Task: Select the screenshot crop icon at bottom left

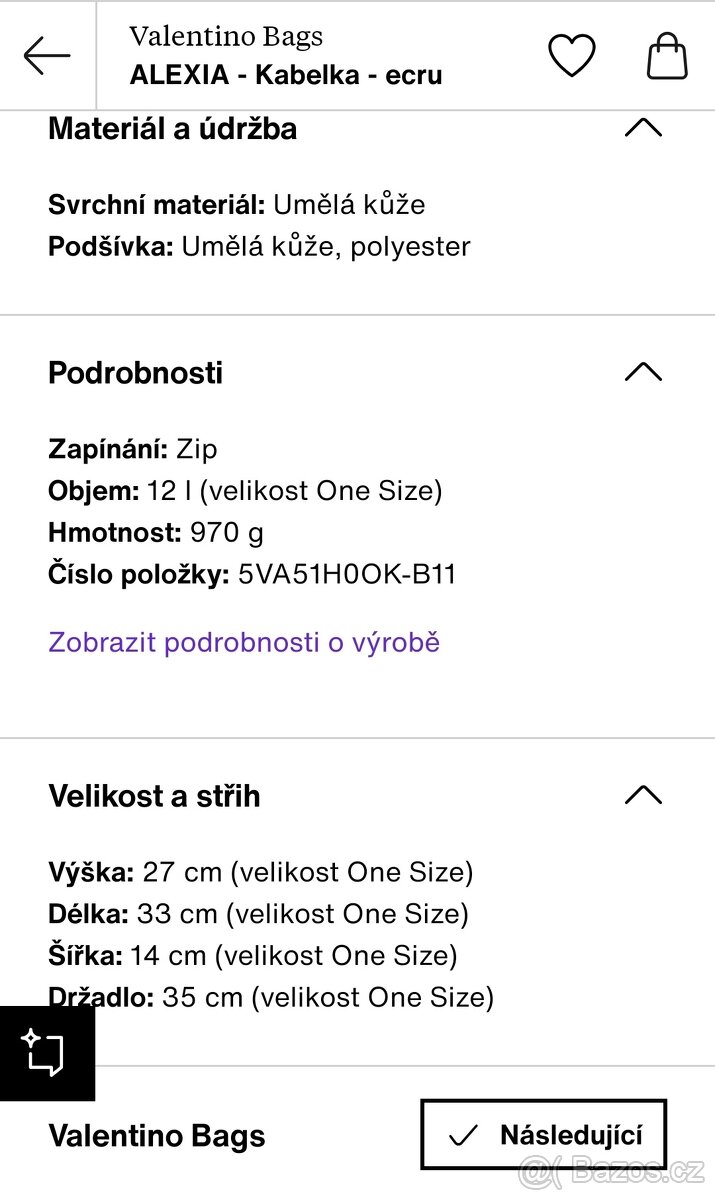Action: (x=46, y=1052)
